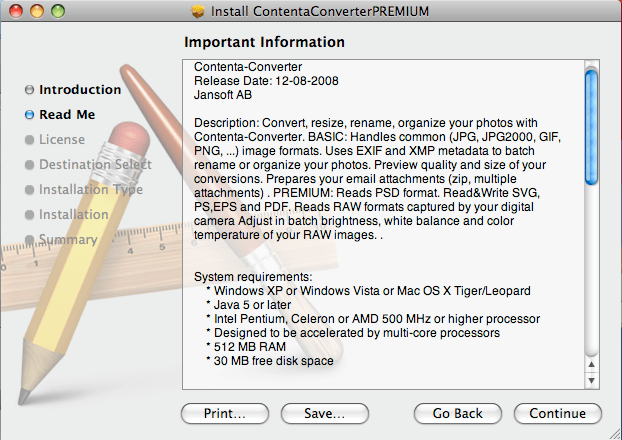
Task: Click the scroll up arrow
Action: coord(591,364)
